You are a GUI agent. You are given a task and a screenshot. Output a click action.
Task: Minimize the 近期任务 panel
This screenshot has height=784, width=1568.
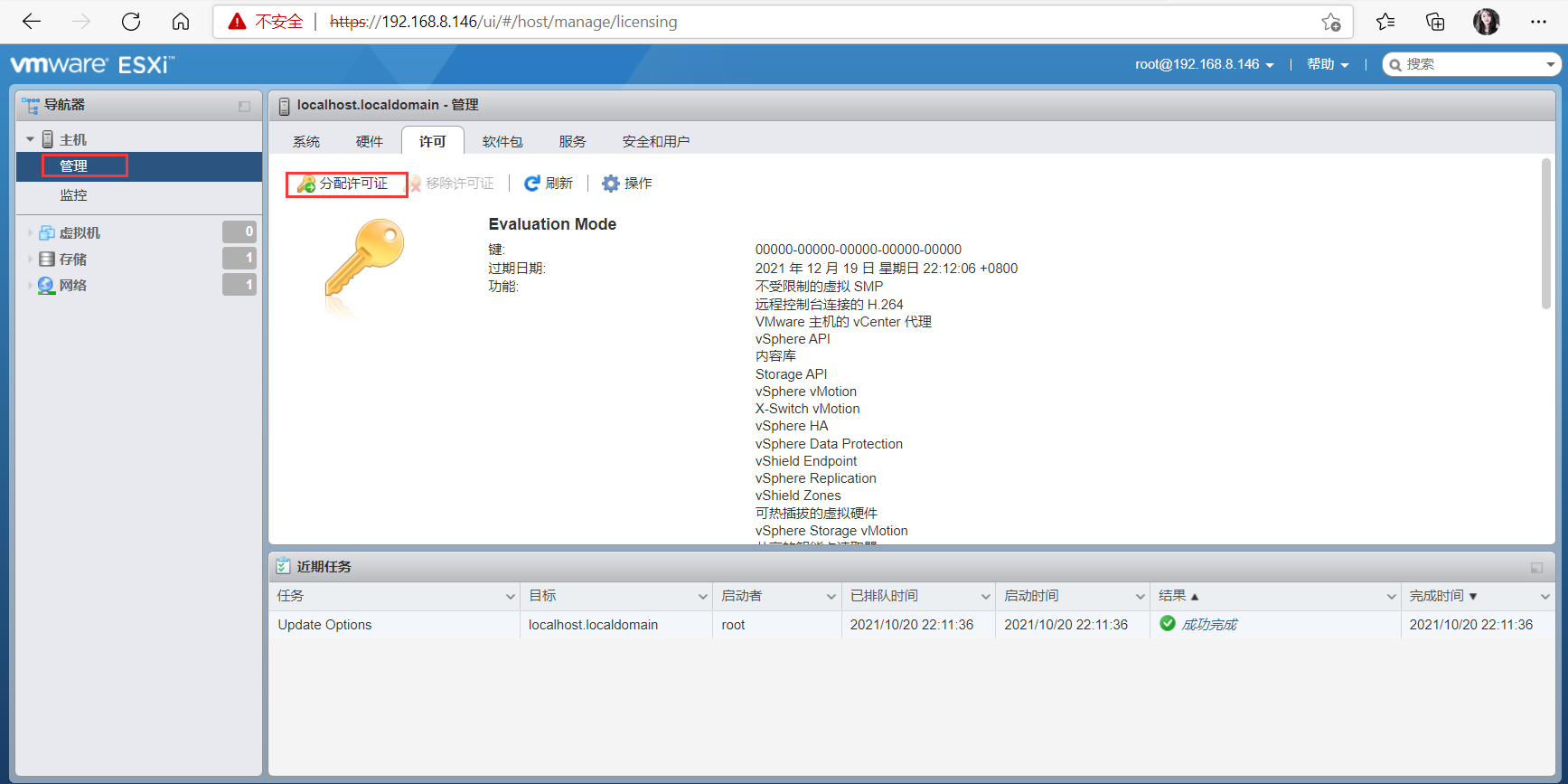point(1536,568)
